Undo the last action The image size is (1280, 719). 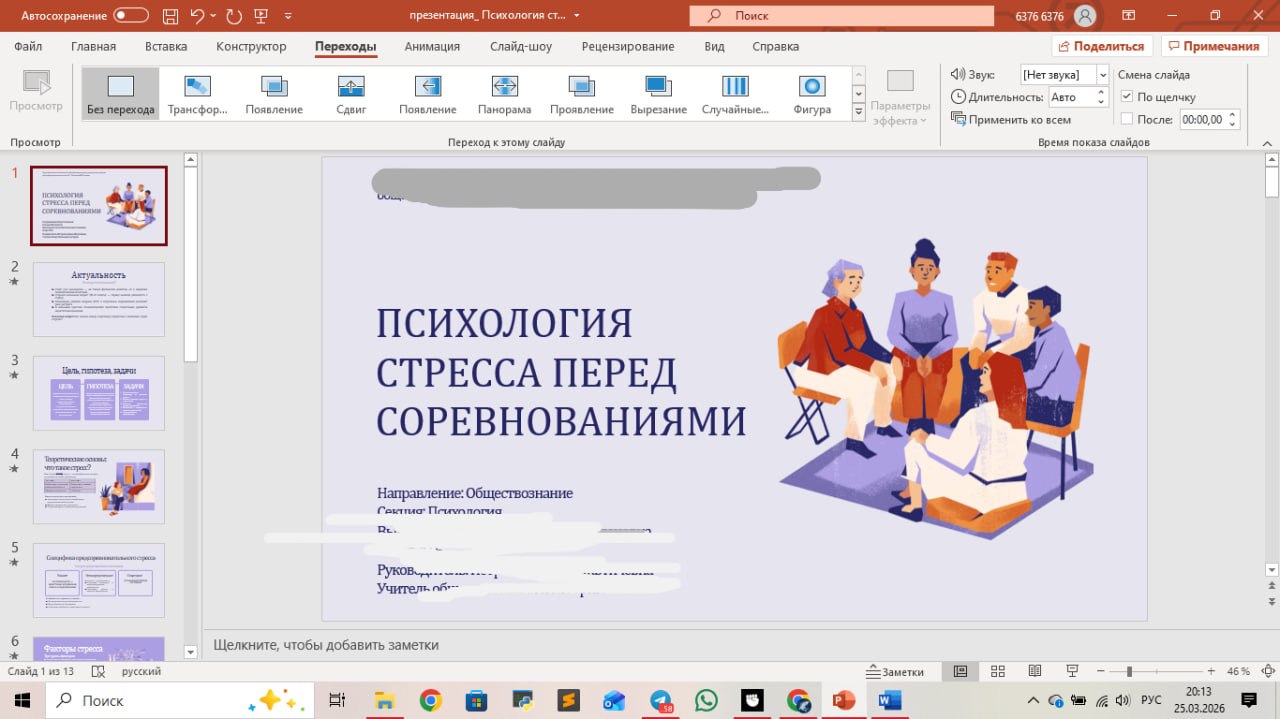pyautogui.click(x=197, y=15)
